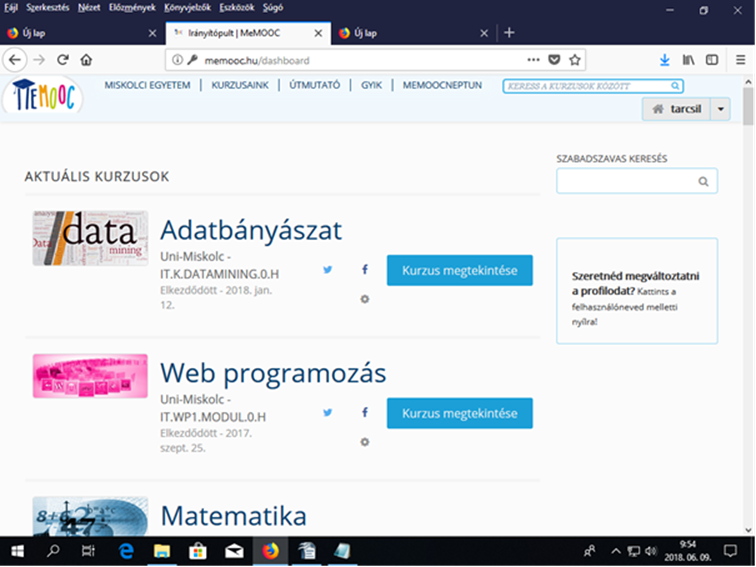
Task: Open settings gear for Web programozás course
Action: pyautogui.click(x=365, y=442)
